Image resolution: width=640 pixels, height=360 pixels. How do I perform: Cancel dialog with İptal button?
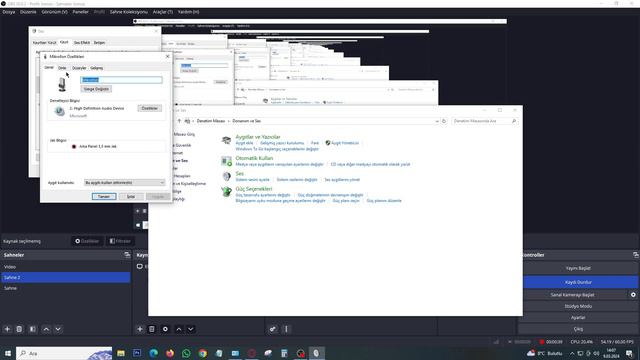click(x=131, y=197)
